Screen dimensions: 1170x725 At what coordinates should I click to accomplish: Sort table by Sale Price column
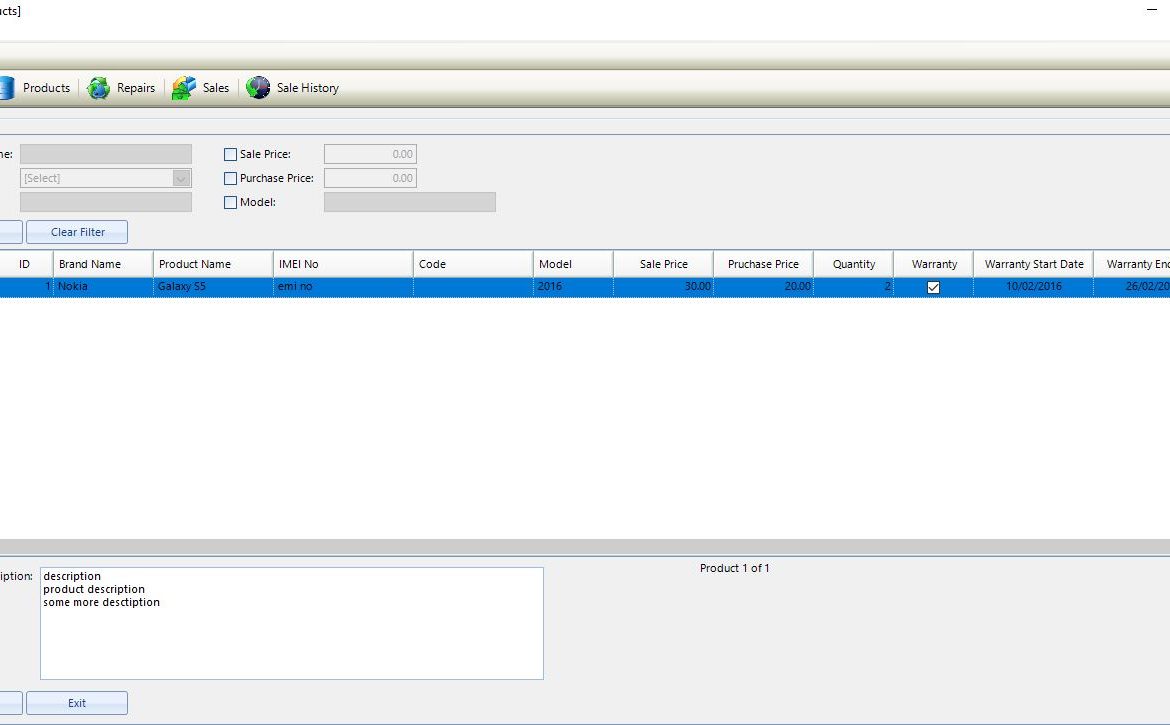pyautogui.click(x=663, y=264)
